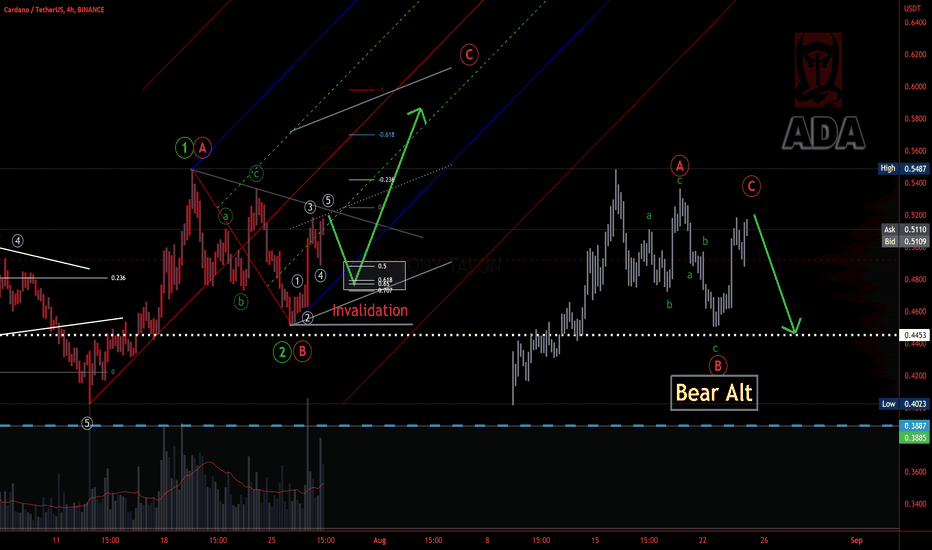Select the High 0.5487 price tag
932x550 pixels.
pos(903,169)
